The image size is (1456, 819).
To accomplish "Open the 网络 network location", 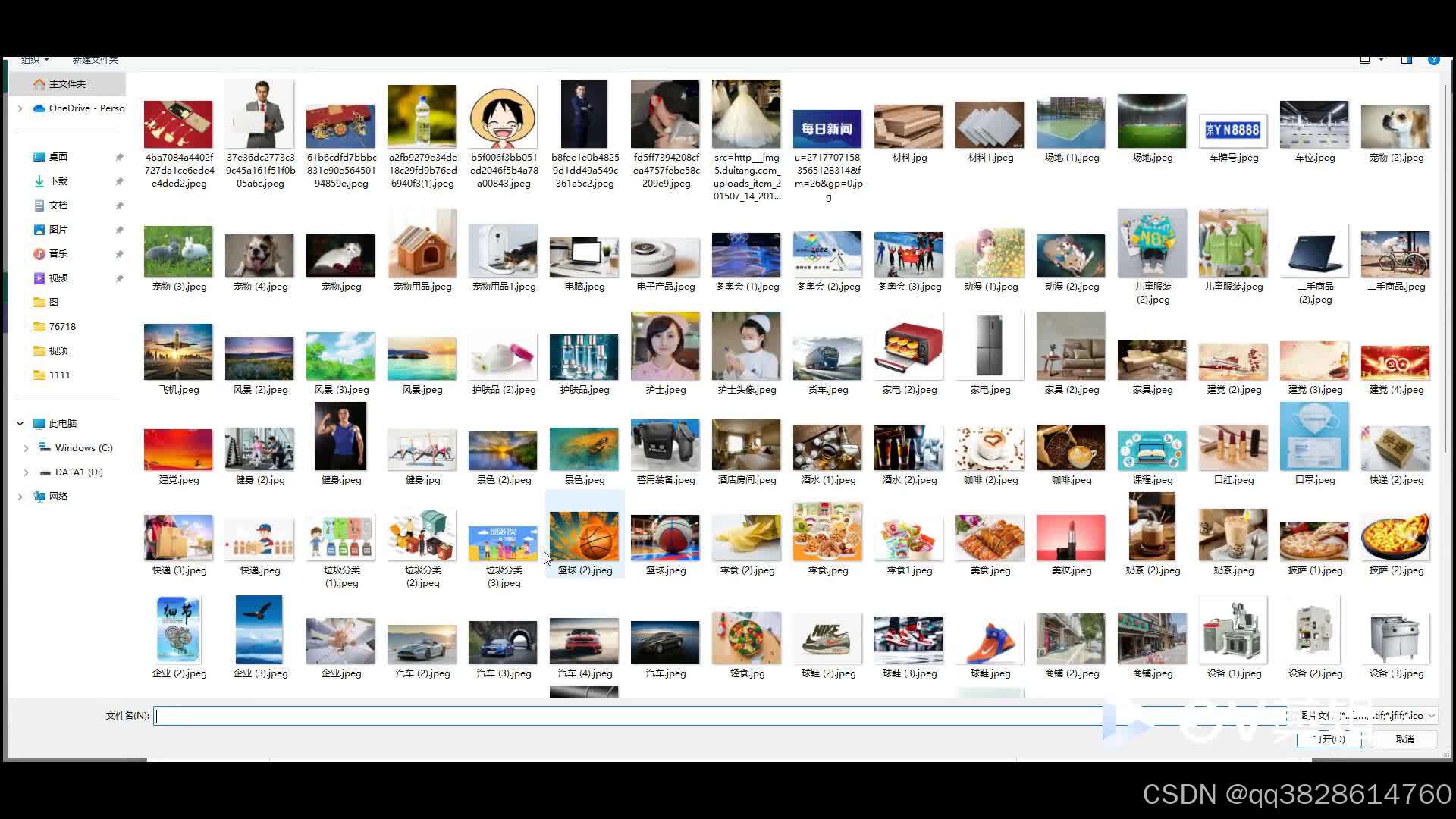I will pyautogui.click(x=58, y=497).
